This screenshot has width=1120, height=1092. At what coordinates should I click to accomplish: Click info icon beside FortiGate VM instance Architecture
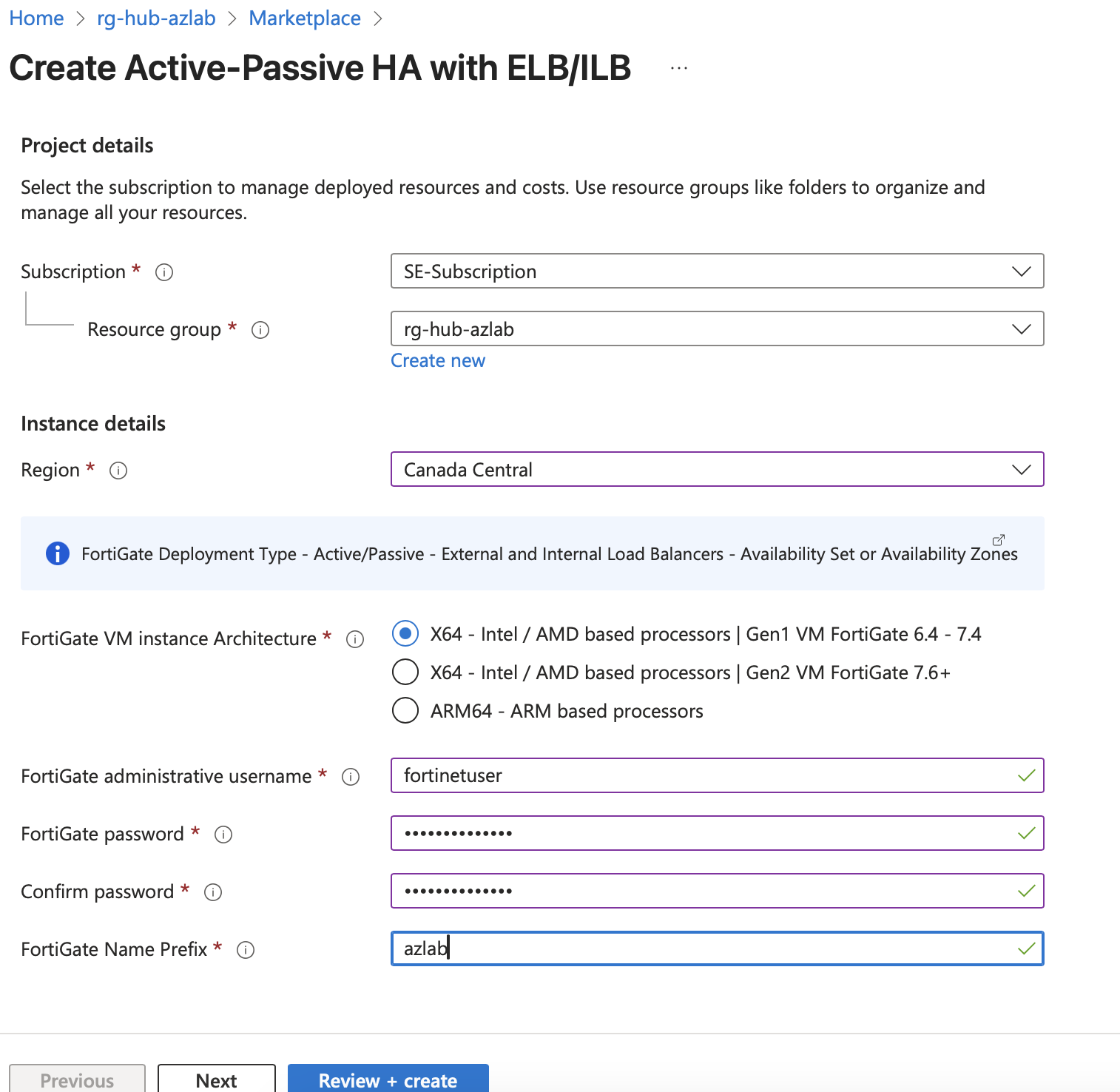coord(355,639)
